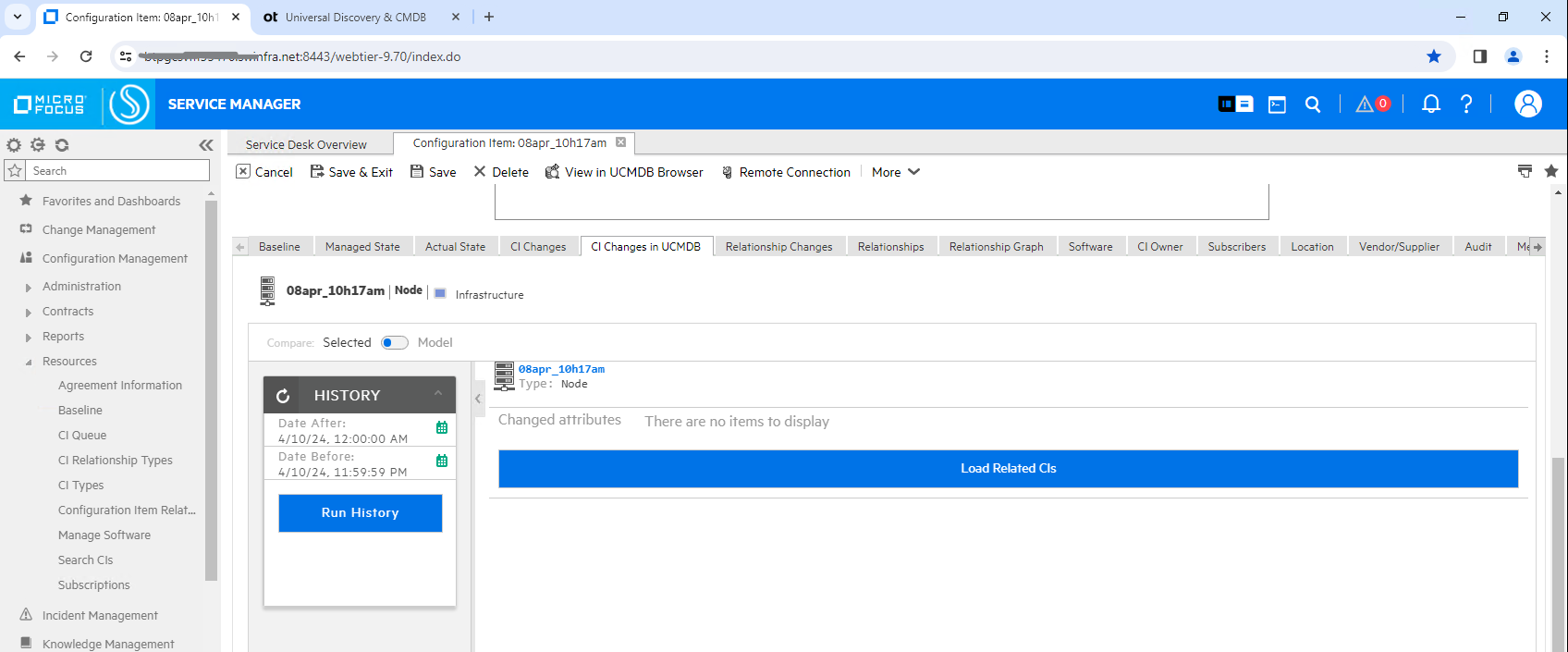1568x652 pixels.
Task: Collapse the Resources tree node
Action: [x=29, y=363]
